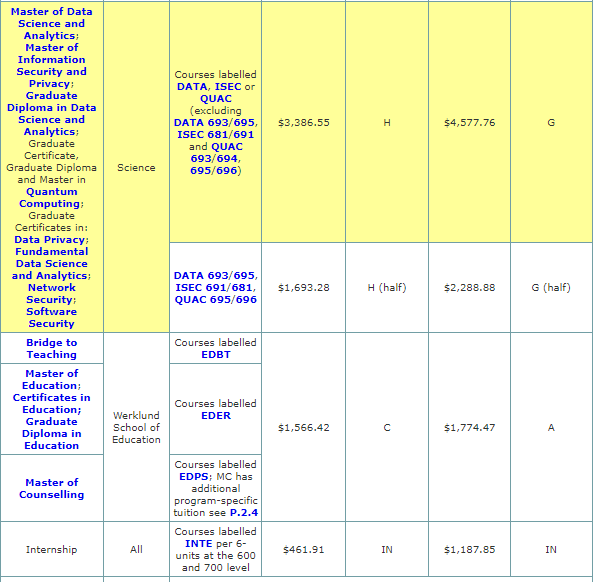Open the Software Security certificate link
597x582 pixels.
click(51, 317)
